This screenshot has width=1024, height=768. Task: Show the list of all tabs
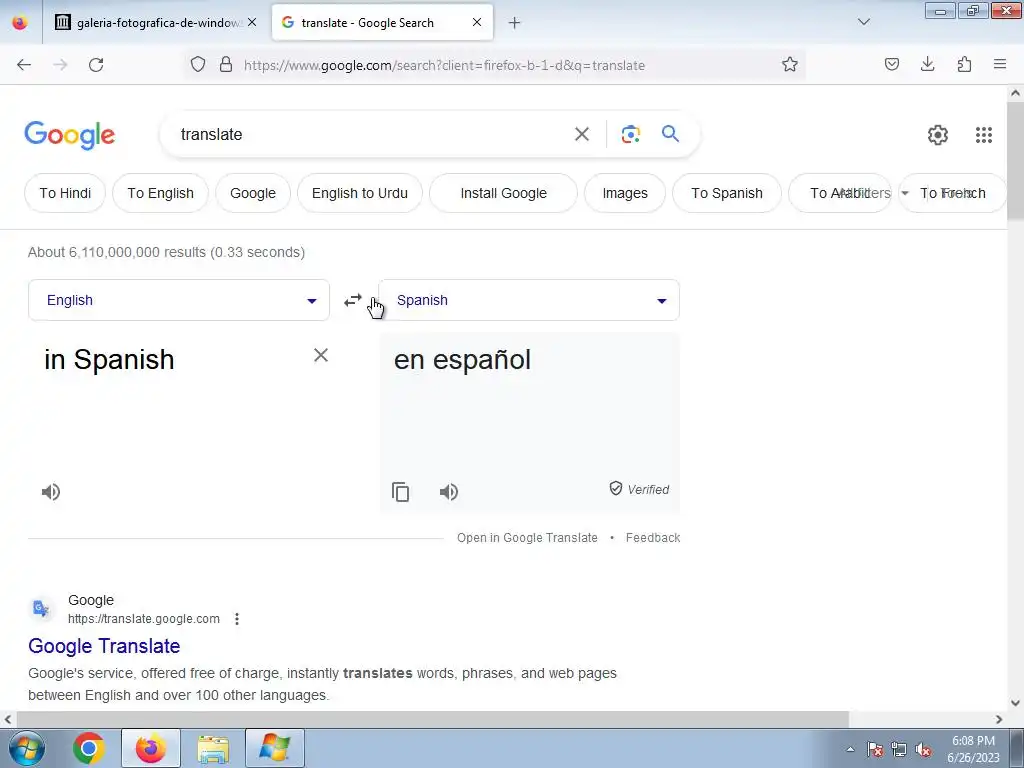(x=863, y=22)
